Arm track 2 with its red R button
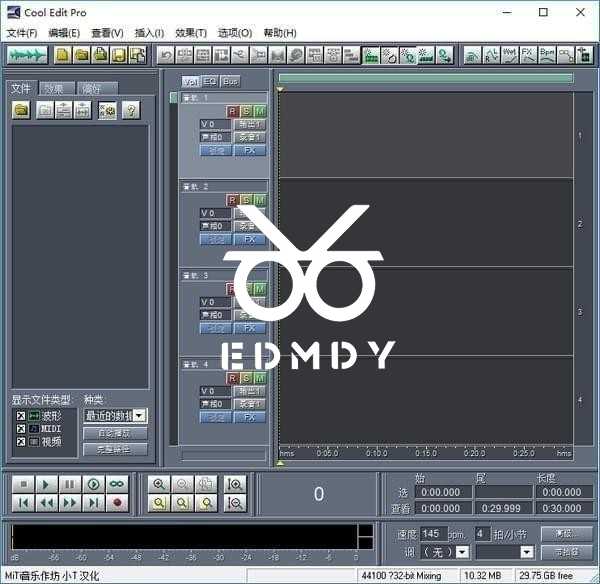The width and height of the screenshot is (600, 584). click(x=232, y=200)
